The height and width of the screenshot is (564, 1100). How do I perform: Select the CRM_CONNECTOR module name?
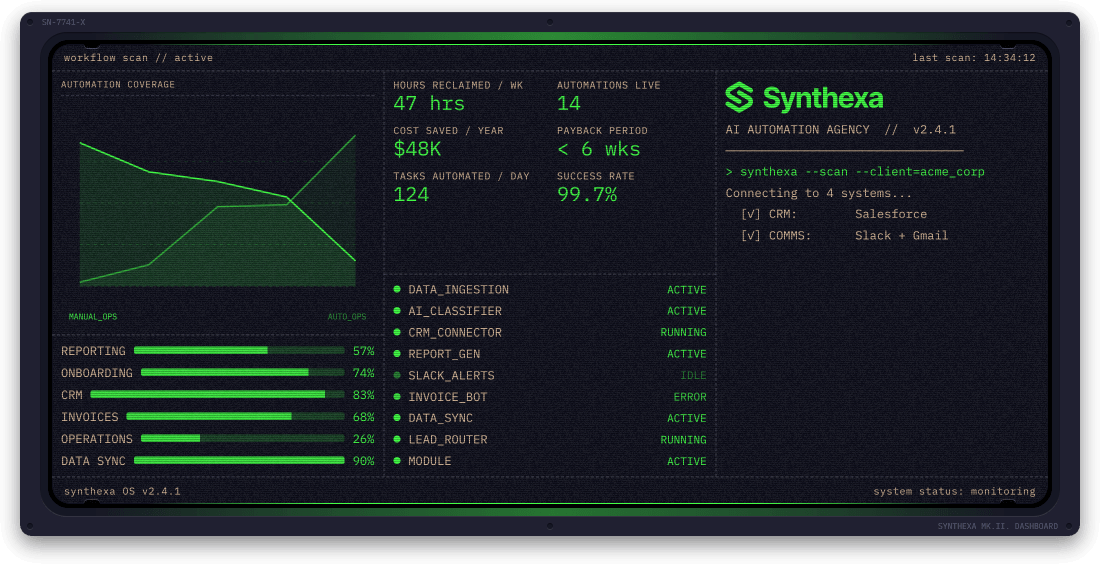[455, 333]
